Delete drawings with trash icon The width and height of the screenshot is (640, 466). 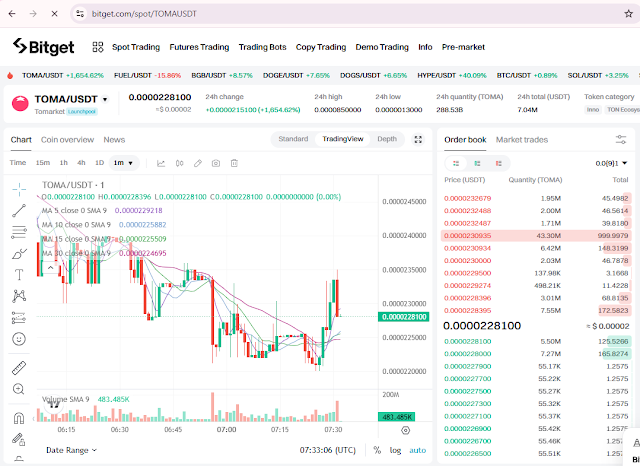[x=234, y=163]
